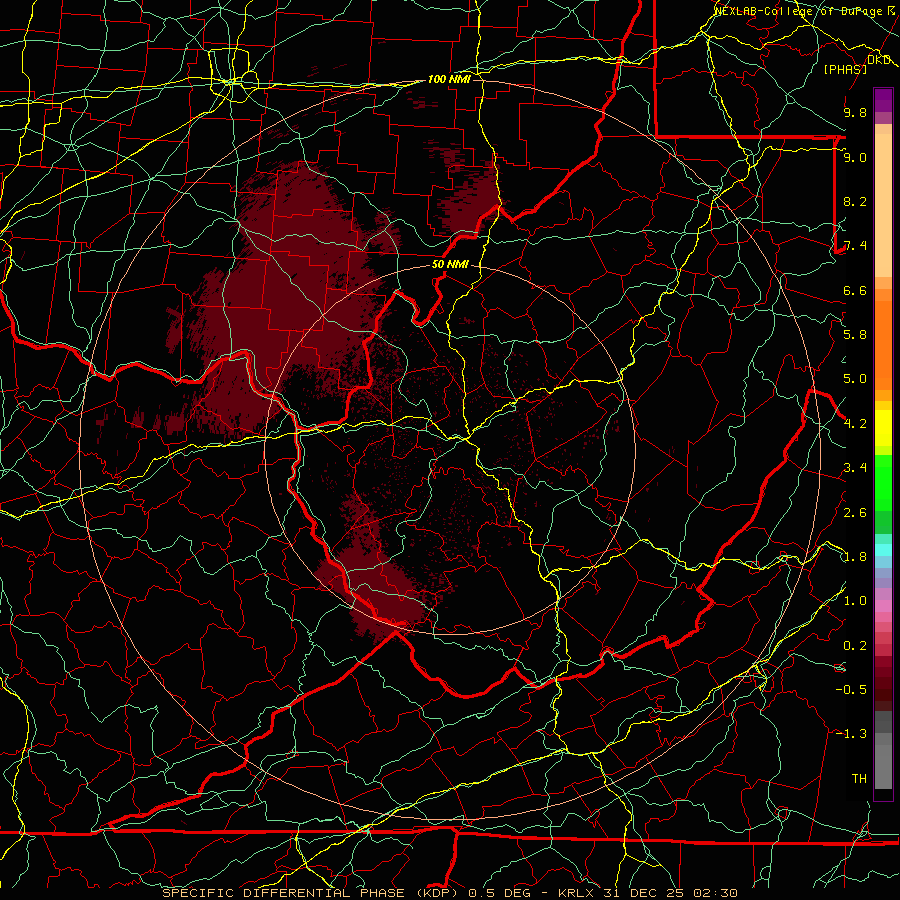Click the 5.8 scale value
Image resolution: width=900 pixels, height=900 pixels.
point(855,335)
